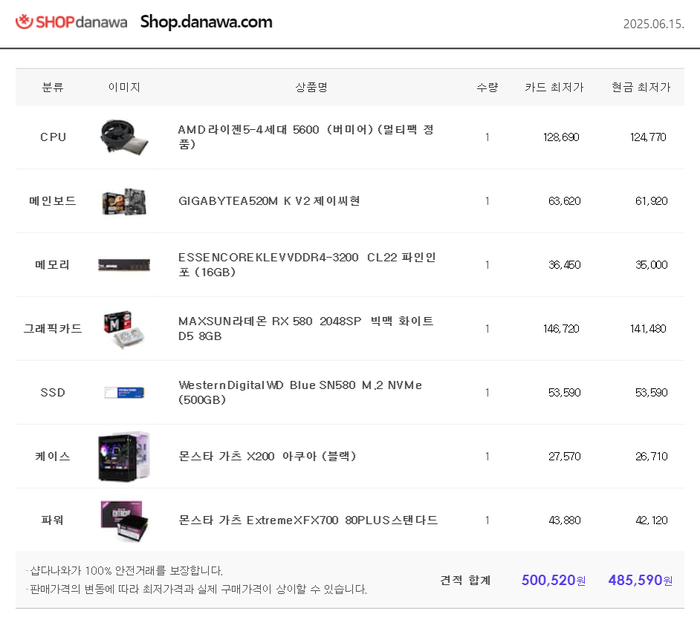Image resolution: width=700 pixels, height=617 pixels.
Task: Click motherboard cash price 61,920
Action: [651, 201]
